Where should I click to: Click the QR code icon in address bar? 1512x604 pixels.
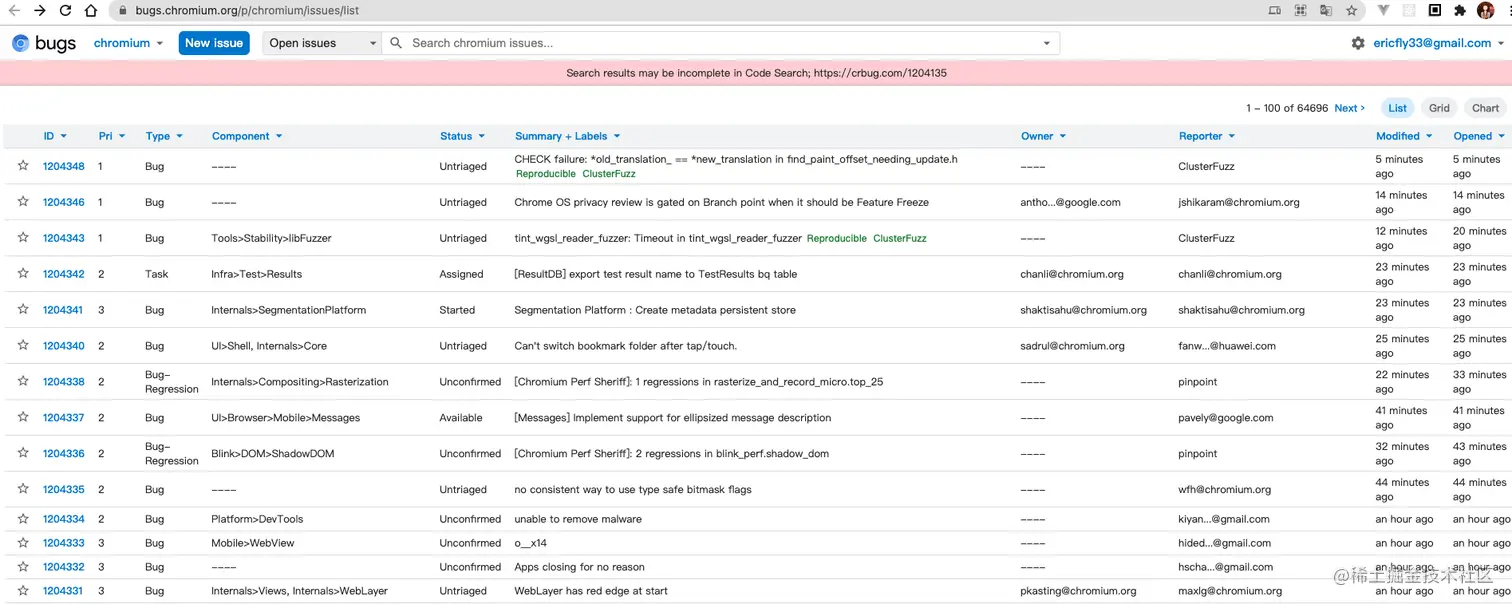1300,11
